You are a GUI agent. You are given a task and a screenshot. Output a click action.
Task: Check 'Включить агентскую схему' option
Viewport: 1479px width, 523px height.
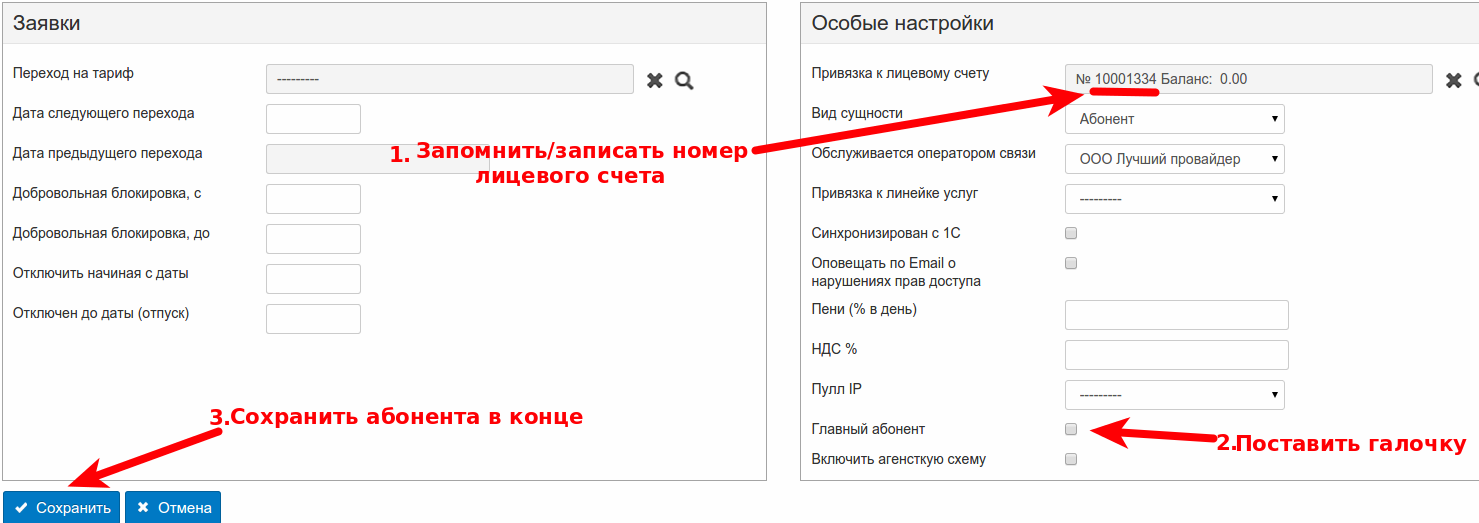pyautogui.click(x=1071, y=459)
